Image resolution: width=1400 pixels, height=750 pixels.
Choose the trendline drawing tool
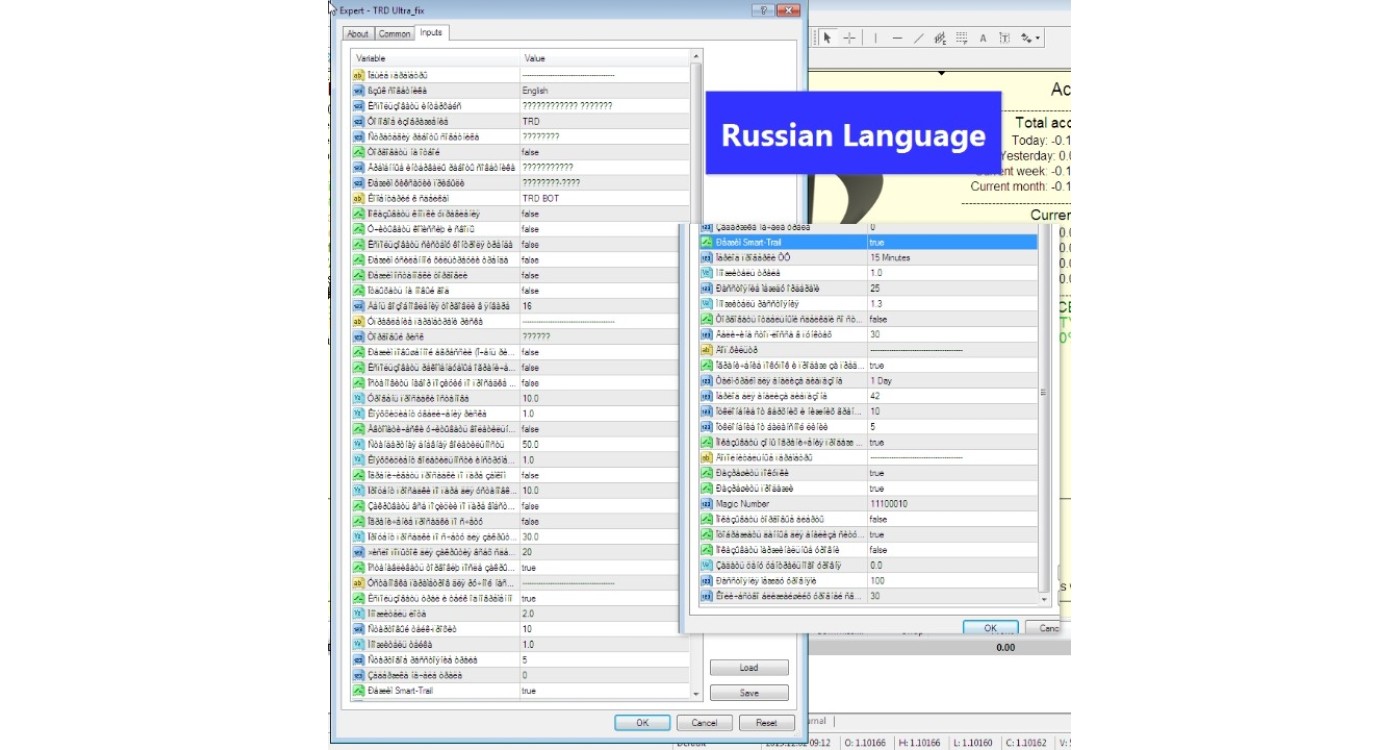tap(918, 38)
